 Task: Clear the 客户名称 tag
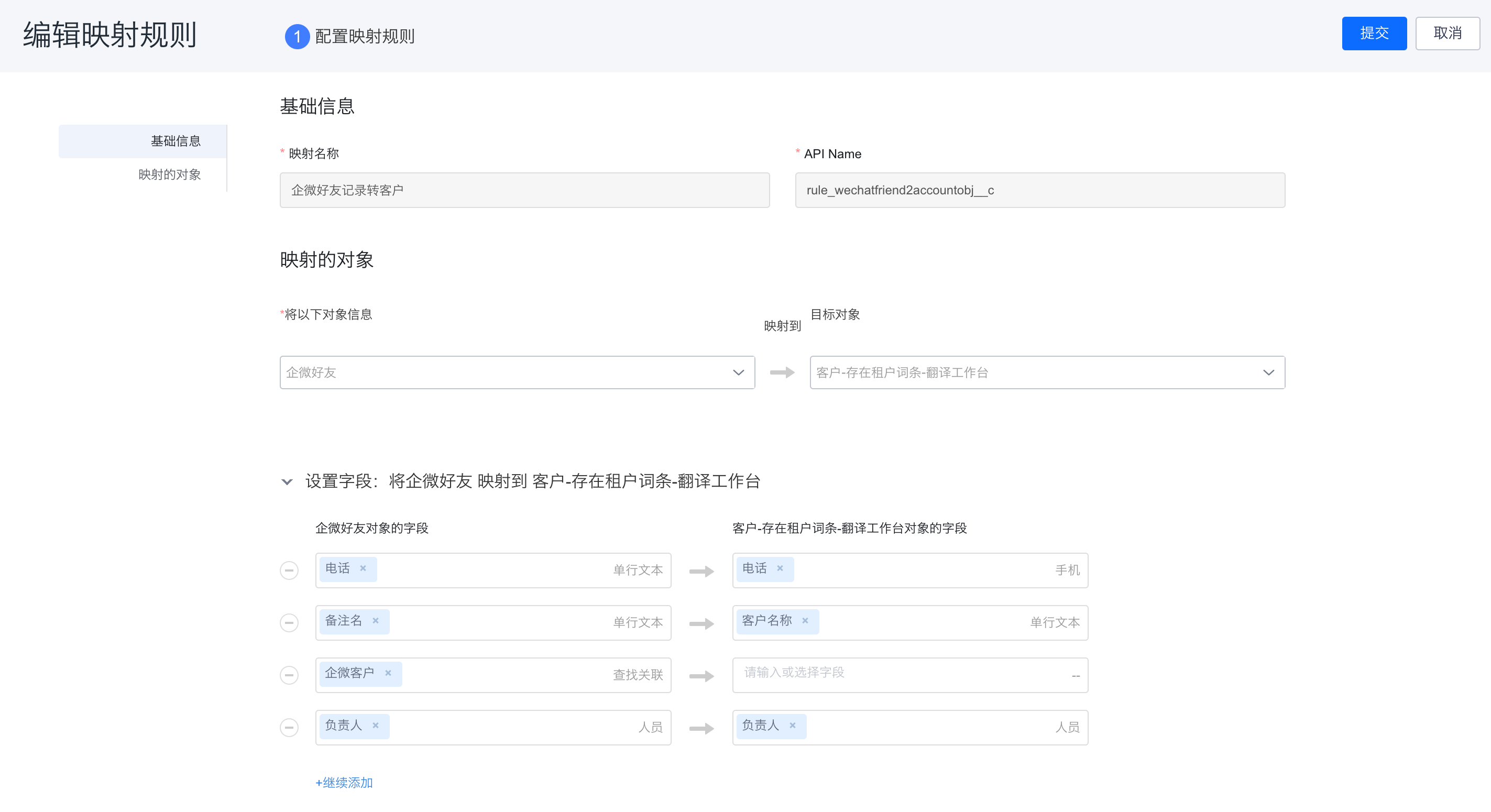coord(805,620)
